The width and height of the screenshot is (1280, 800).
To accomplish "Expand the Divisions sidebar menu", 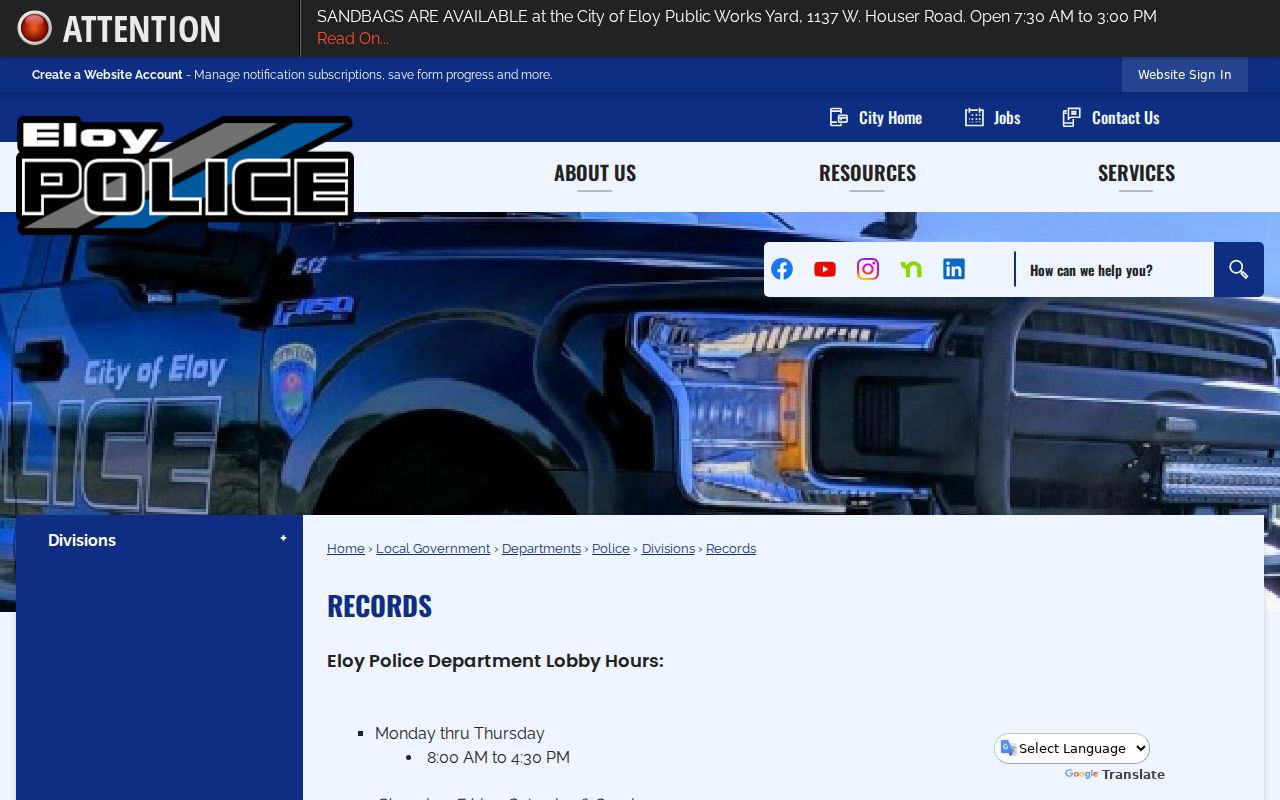I will pos(283,538).
